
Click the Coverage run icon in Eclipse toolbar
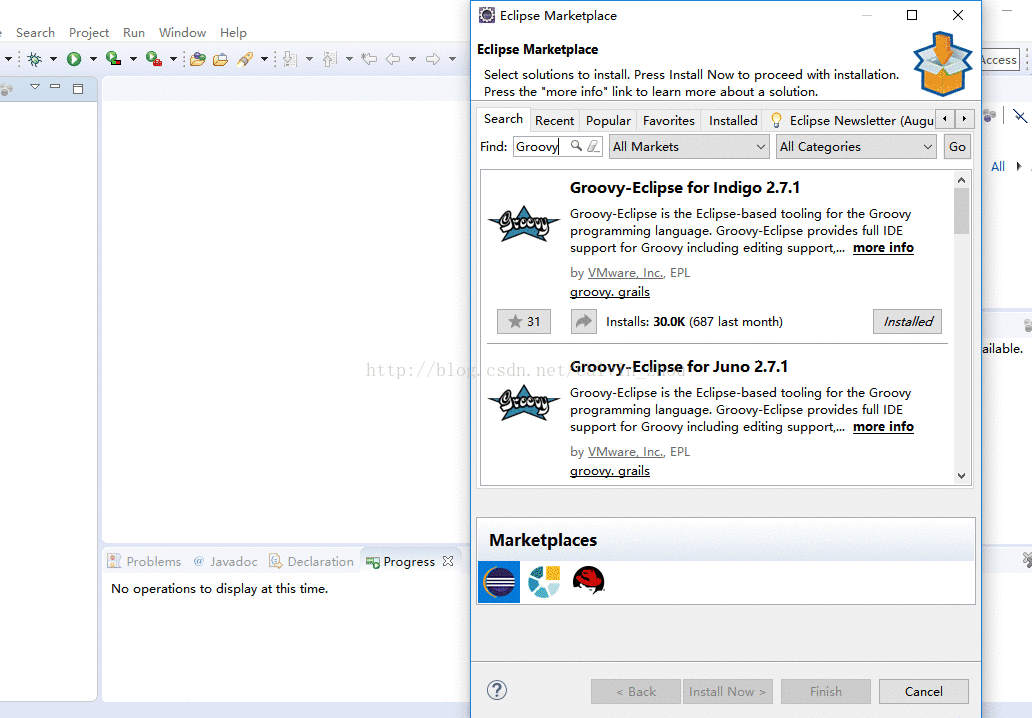click(x=113, y=59)
